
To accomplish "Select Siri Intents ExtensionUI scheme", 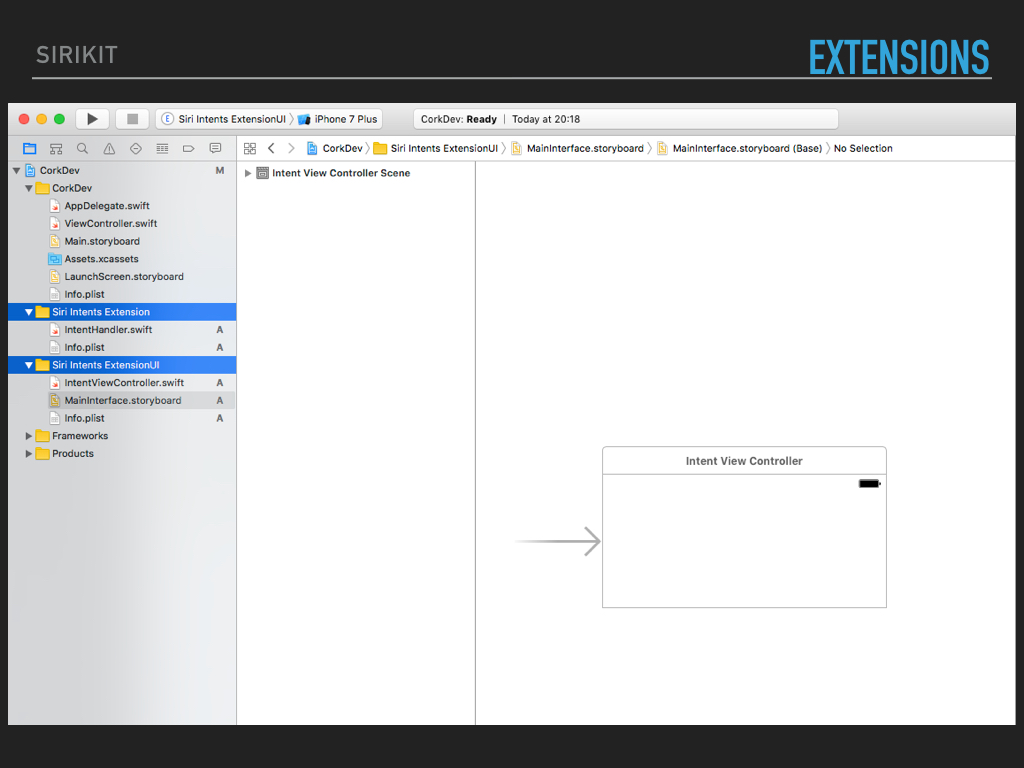I will pyautogui.click(x=225, y=119).
